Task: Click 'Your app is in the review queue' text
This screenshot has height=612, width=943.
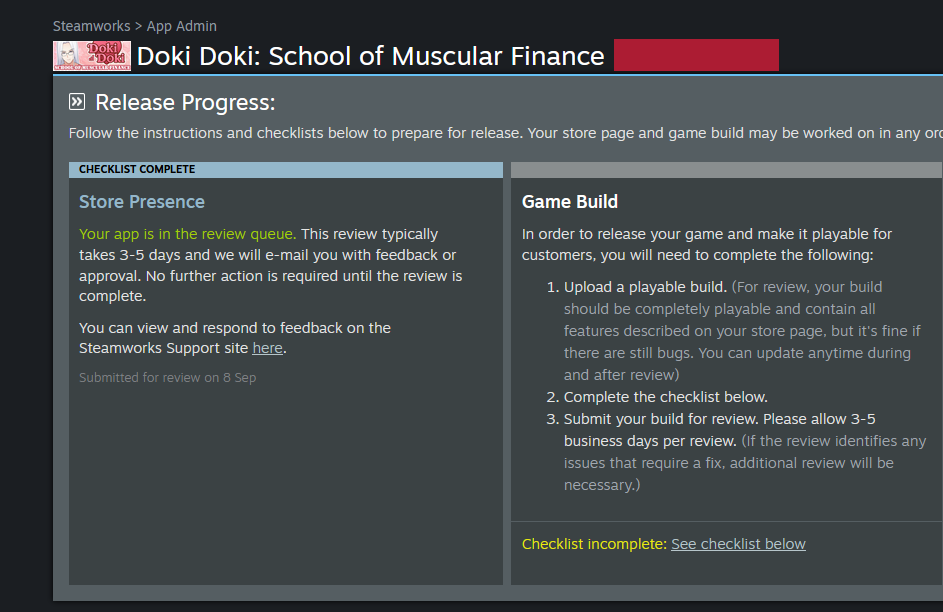Action: (x=188, y=234)
